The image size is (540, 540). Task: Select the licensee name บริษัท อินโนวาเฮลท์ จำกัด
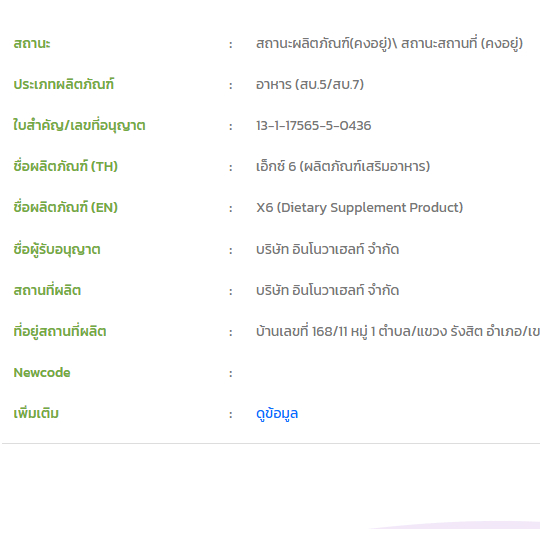click(328, 249)
